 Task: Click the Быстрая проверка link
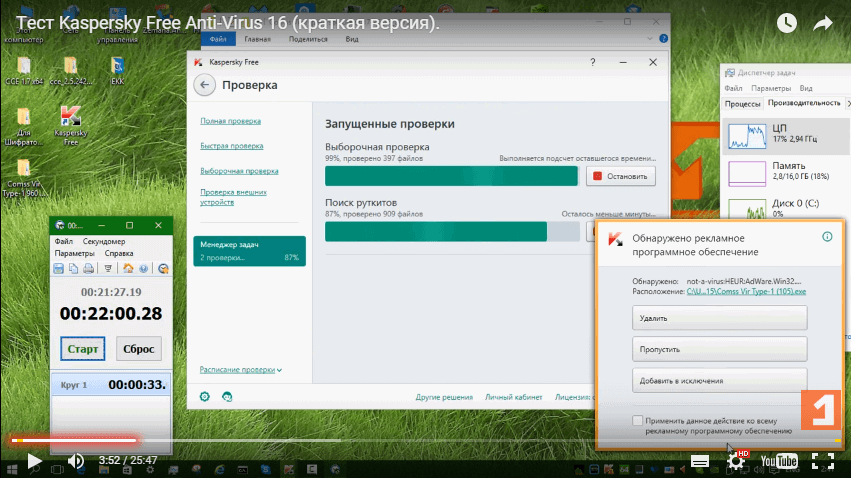(x=232, y=146)
